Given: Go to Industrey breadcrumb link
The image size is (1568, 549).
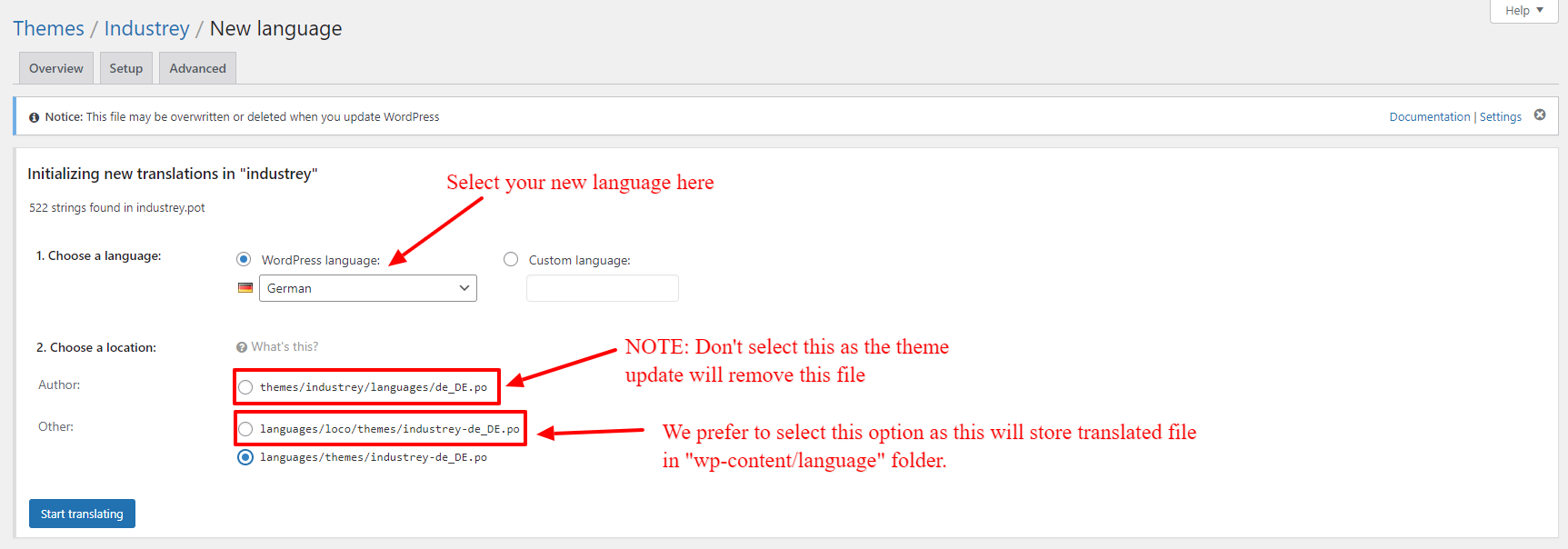Looking at the screenshot, I should [146, 29].
